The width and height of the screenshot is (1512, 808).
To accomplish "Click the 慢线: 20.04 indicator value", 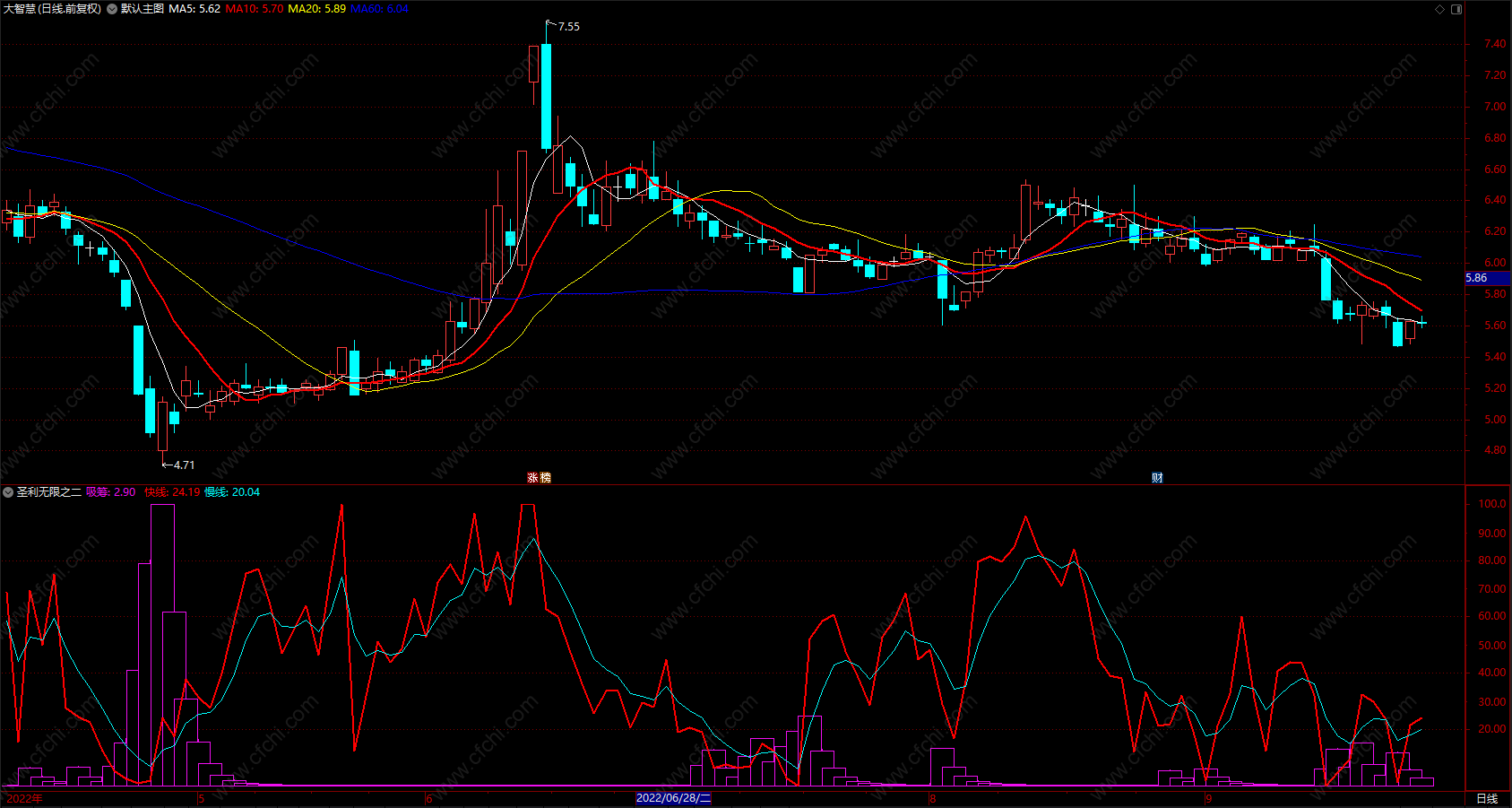I will [x=232, y=492].
